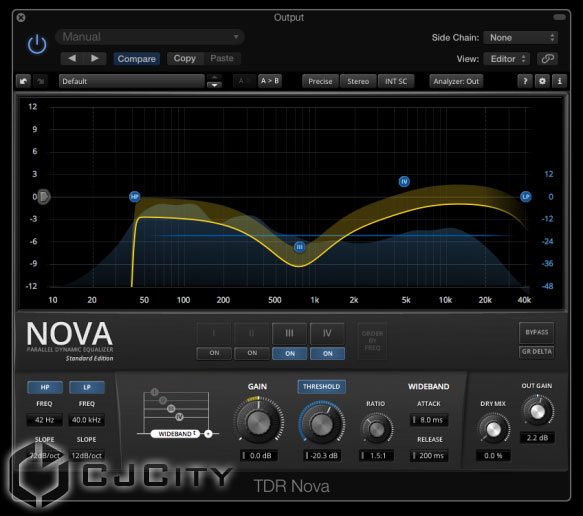
Task: Click the Precise quality mode button
Action: point(320,81)
